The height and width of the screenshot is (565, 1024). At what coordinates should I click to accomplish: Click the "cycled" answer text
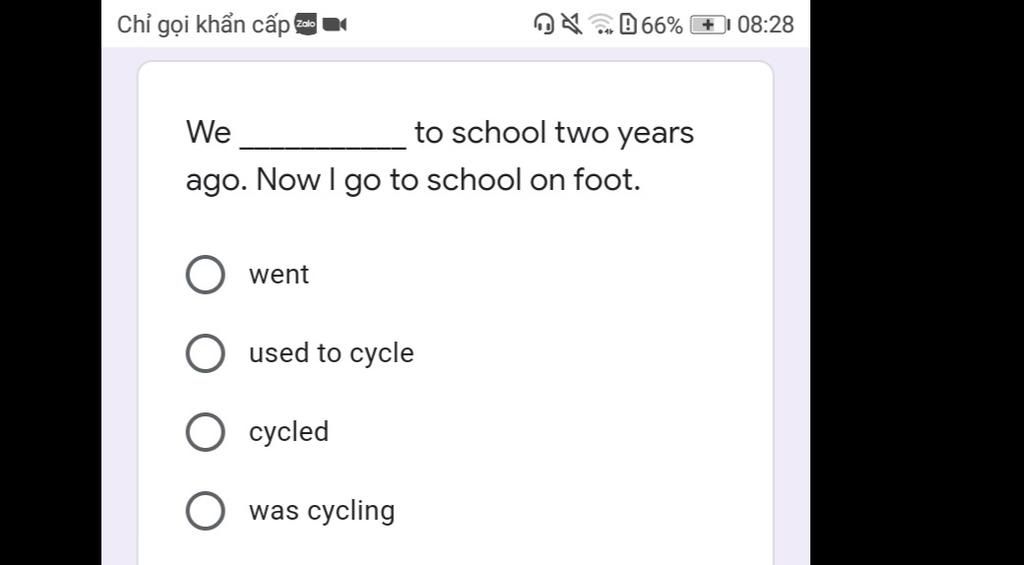289,432
